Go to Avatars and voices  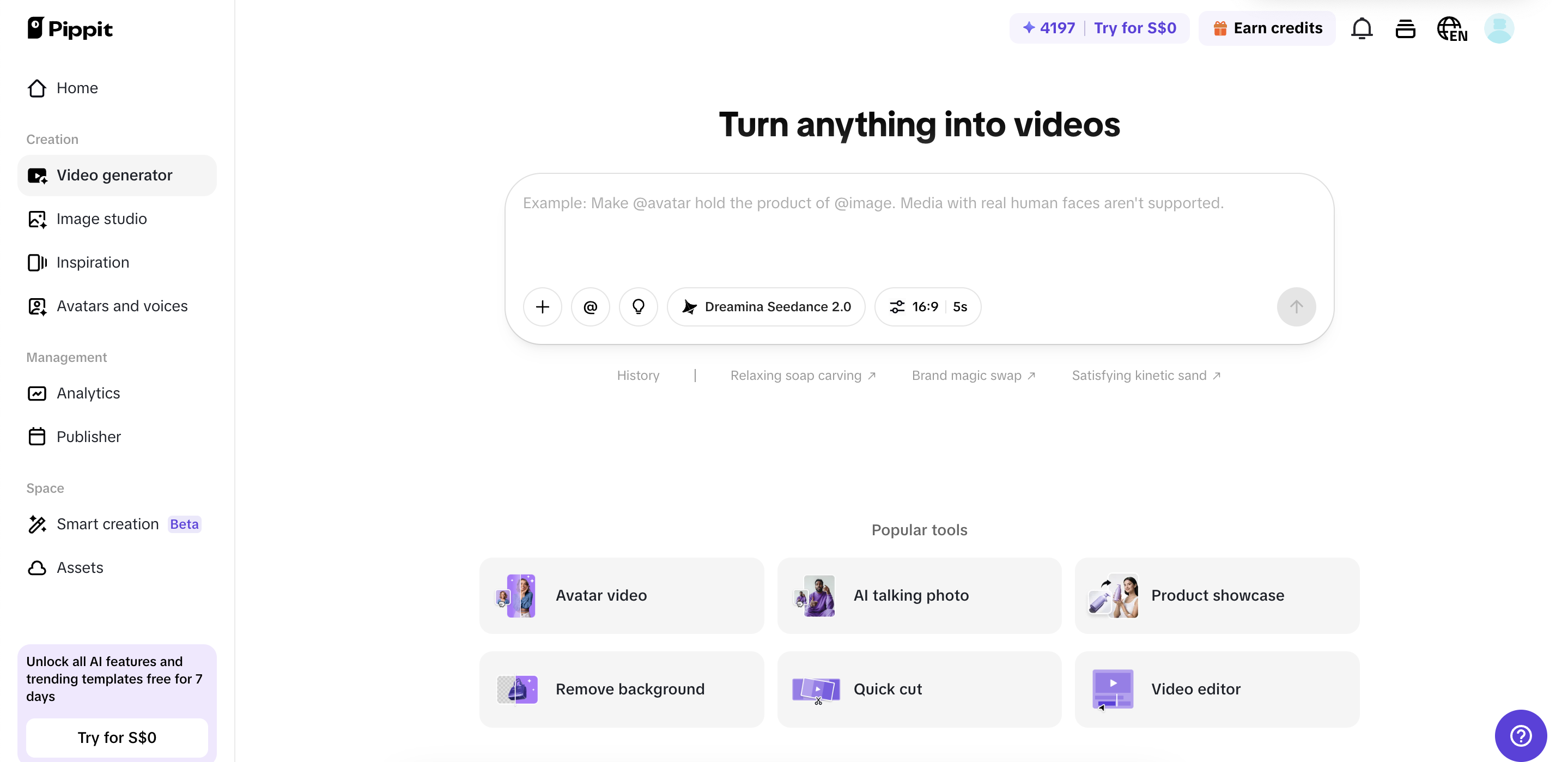(121, 306)
